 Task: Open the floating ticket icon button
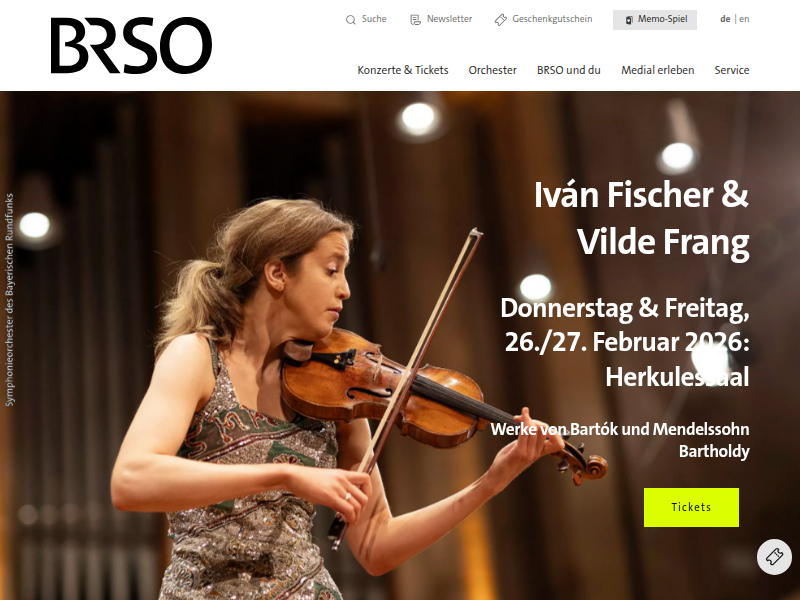tap(774, 557)
